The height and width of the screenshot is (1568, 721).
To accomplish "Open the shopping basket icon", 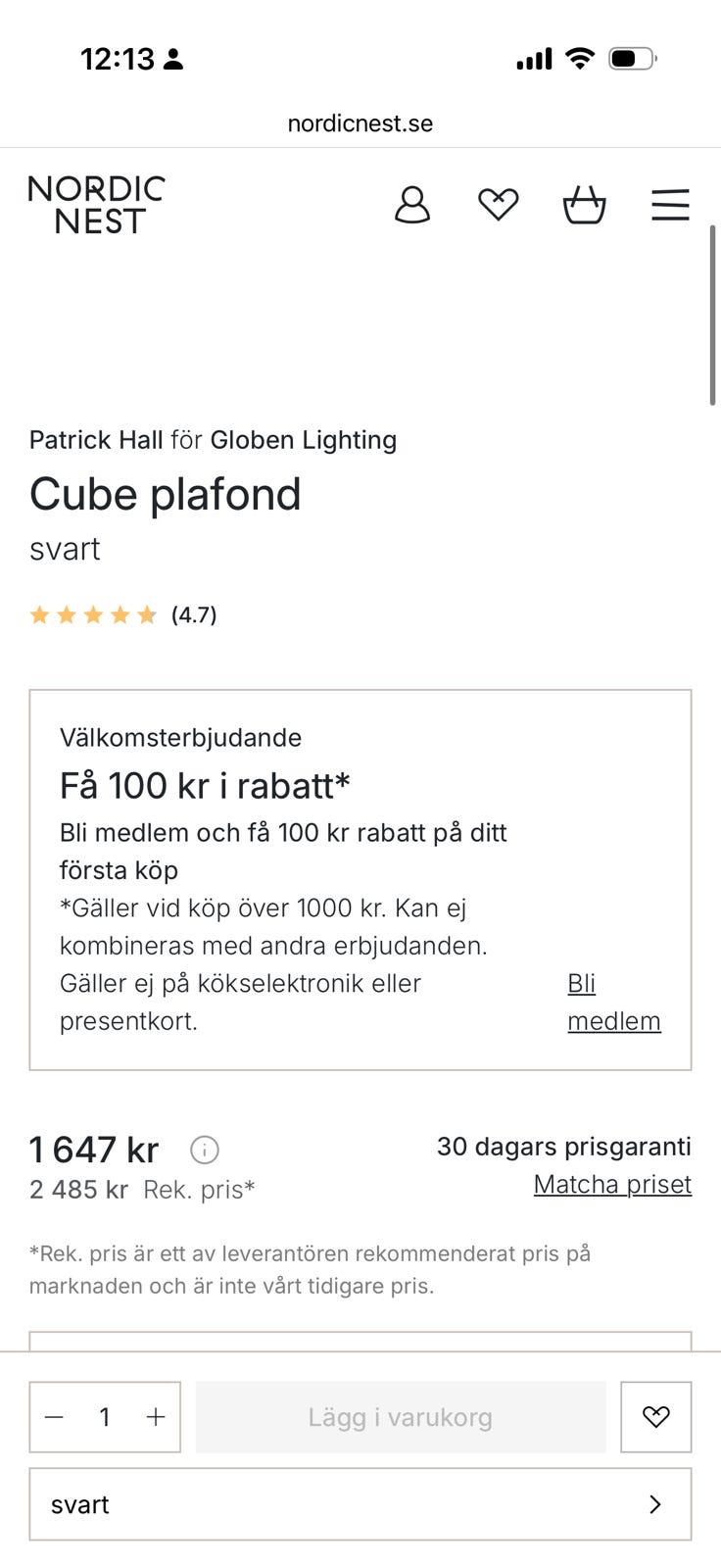I will 584,205.
